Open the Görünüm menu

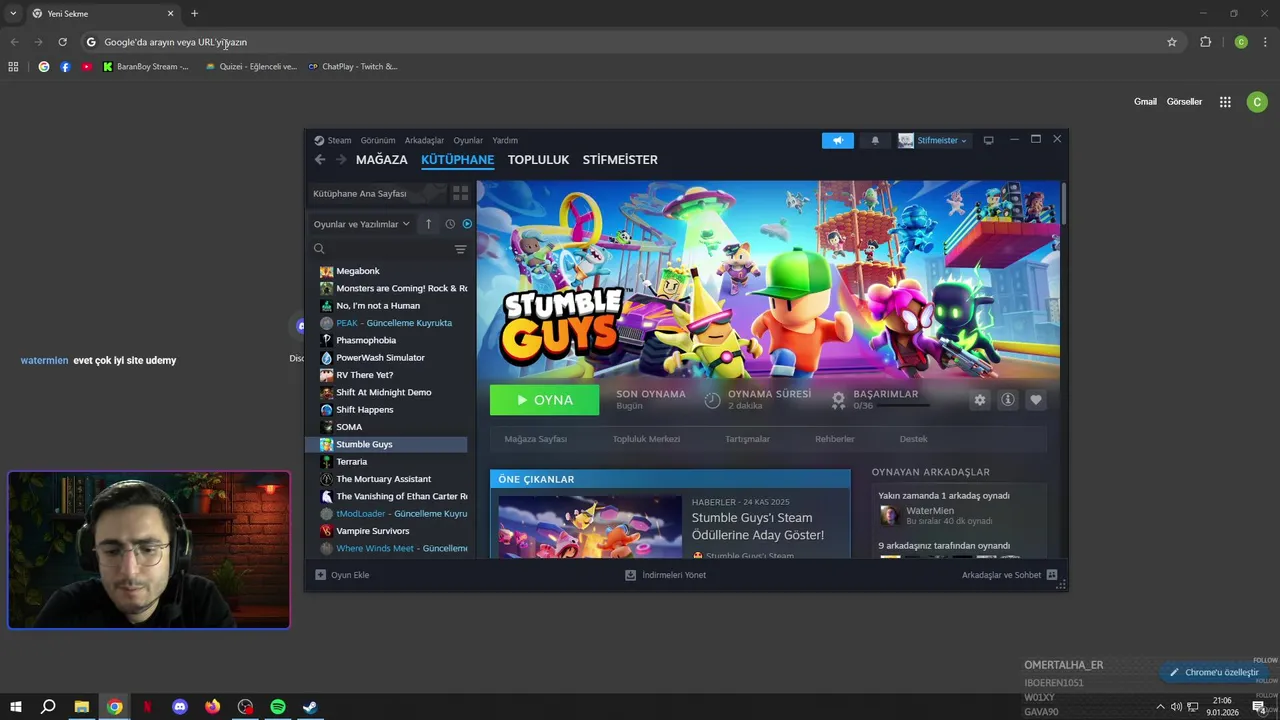(378, 140)
